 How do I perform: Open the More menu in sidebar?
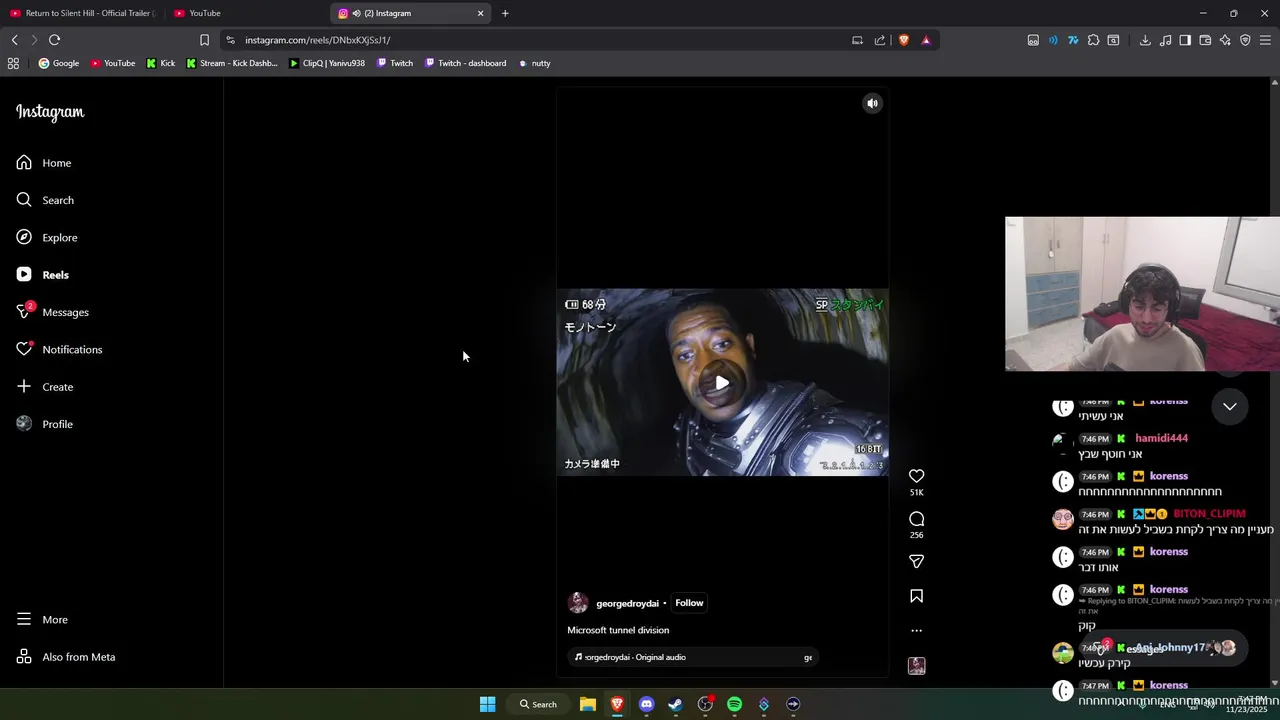pos(42,620)
